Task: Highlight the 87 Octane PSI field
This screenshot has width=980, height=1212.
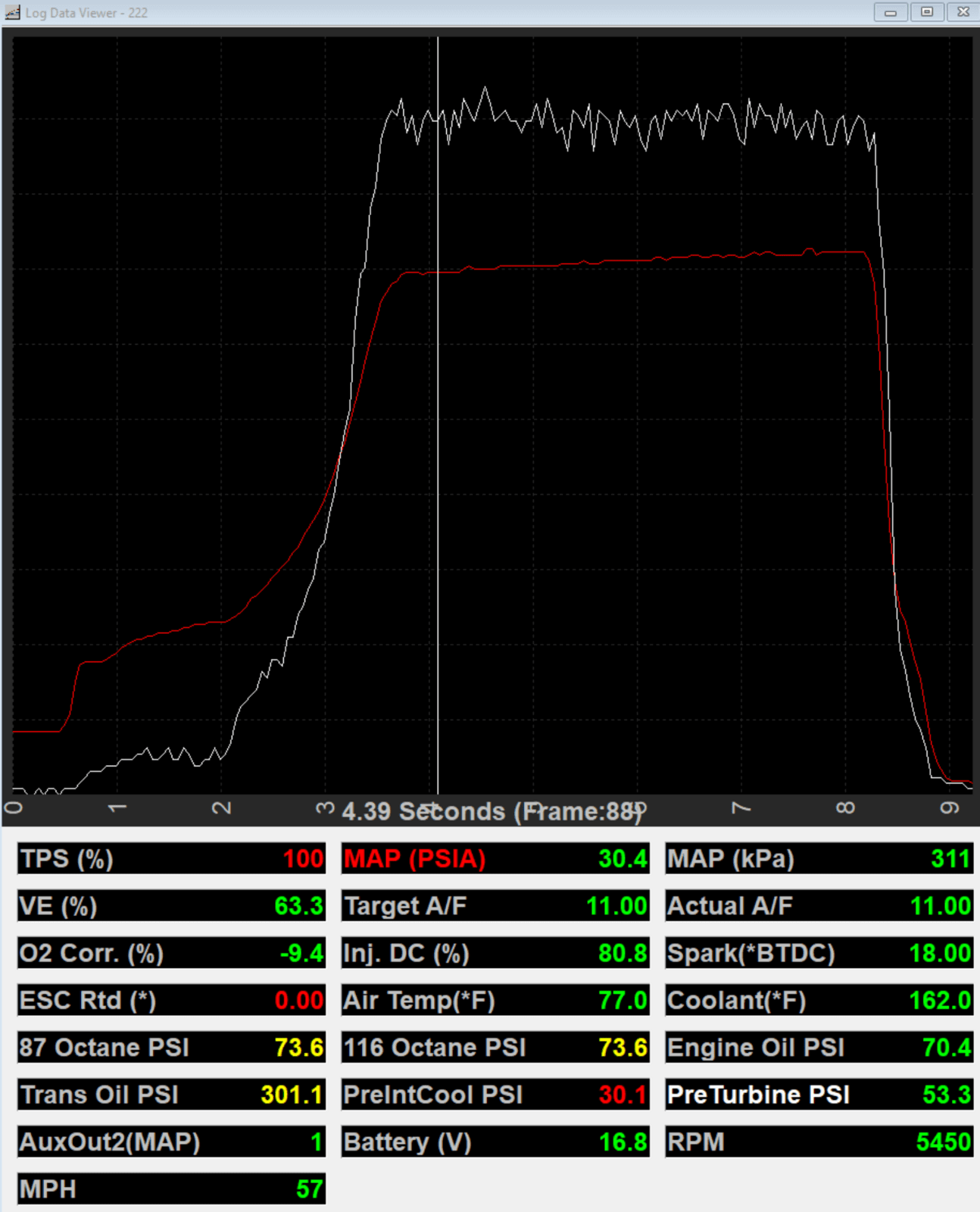Action: [172, 1048]
